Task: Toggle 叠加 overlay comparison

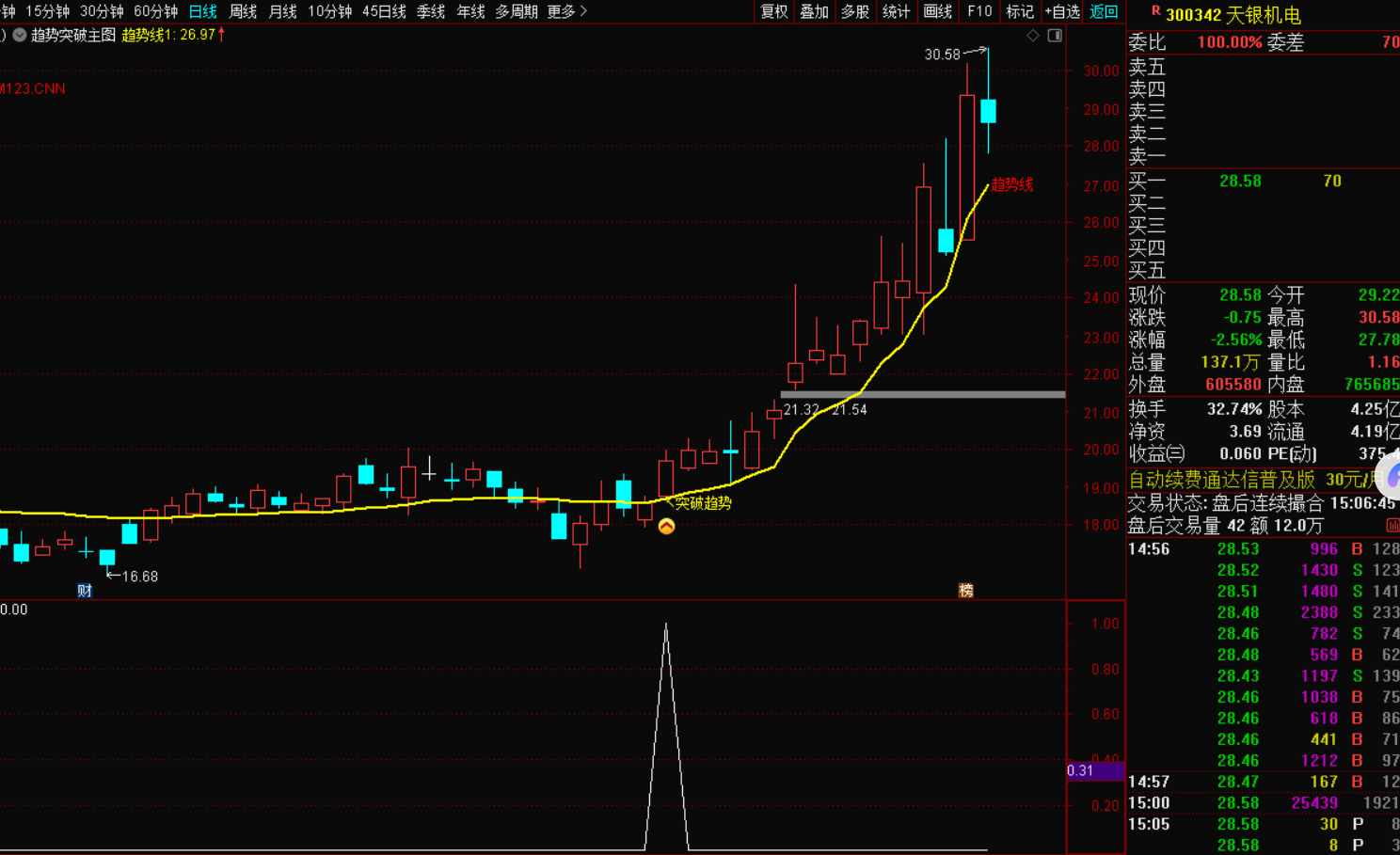Action: click(x=814, y=11)
